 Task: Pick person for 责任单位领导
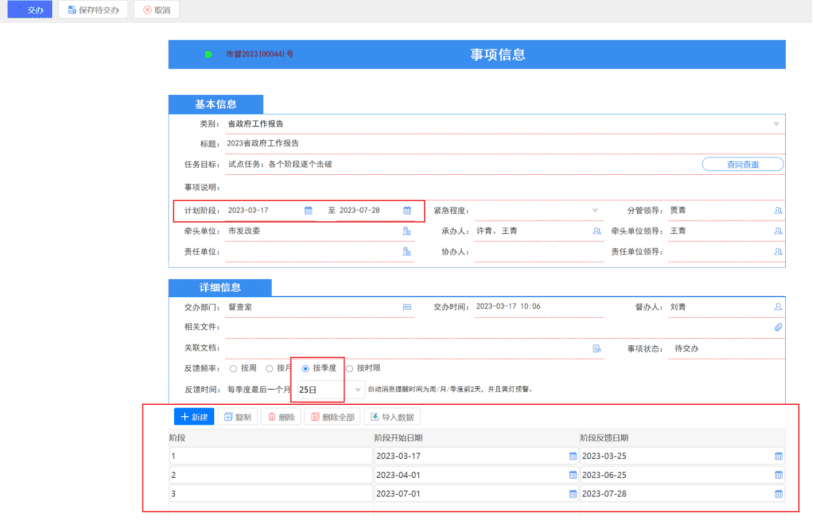click(778, 252)
